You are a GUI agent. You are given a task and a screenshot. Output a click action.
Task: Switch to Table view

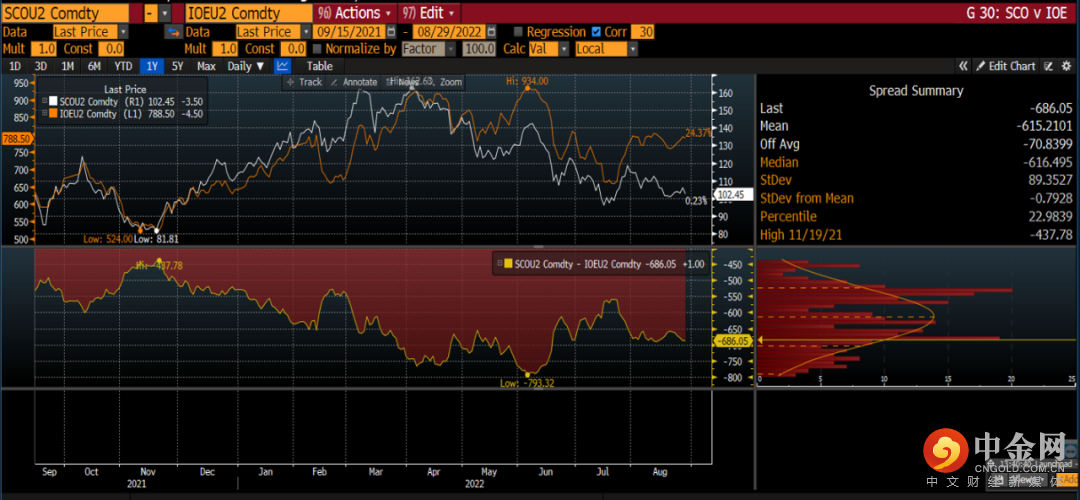coord(319,66)
